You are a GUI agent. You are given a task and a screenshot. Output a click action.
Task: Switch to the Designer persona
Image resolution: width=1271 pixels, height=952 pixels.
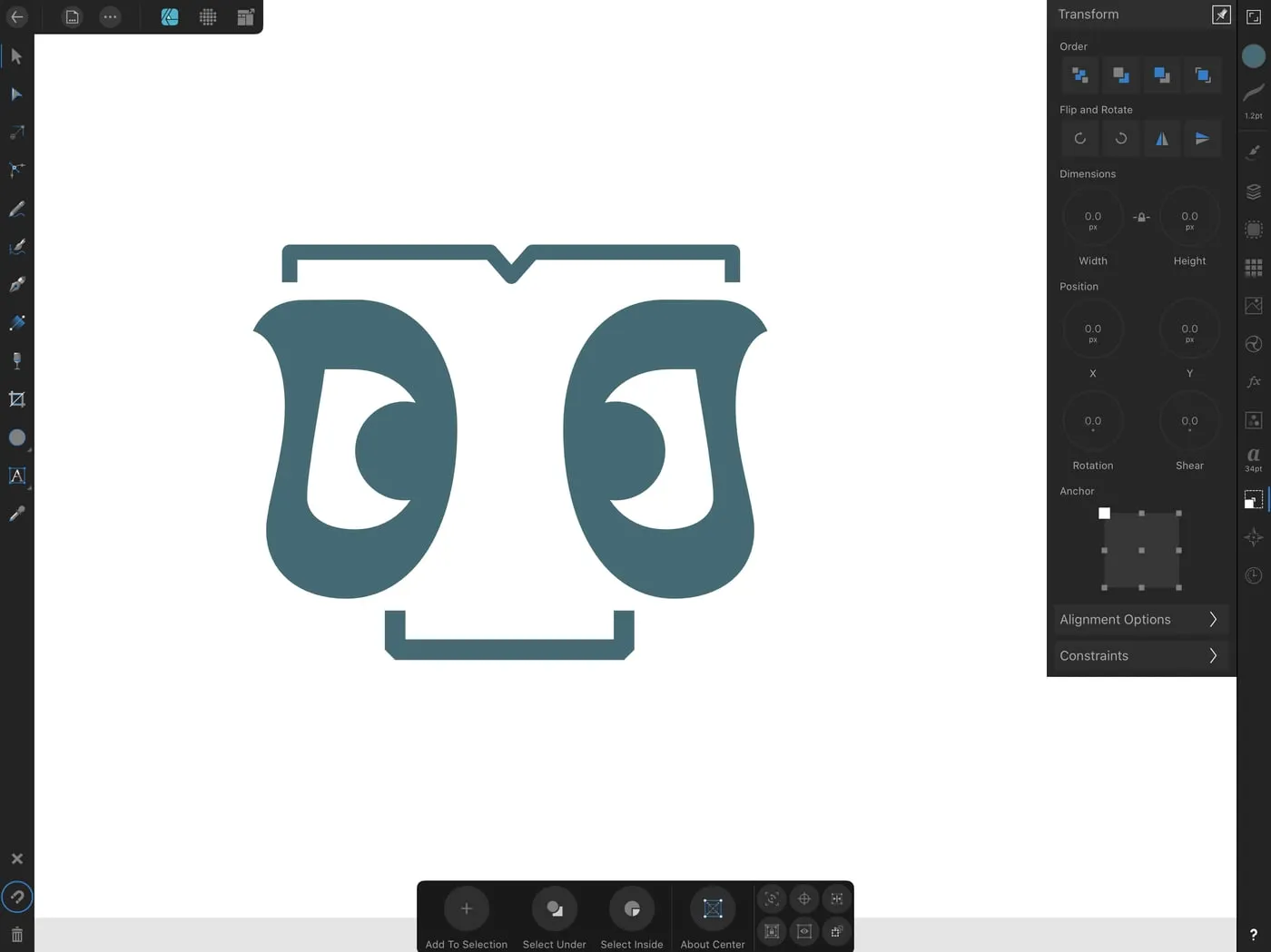point(170,17)
